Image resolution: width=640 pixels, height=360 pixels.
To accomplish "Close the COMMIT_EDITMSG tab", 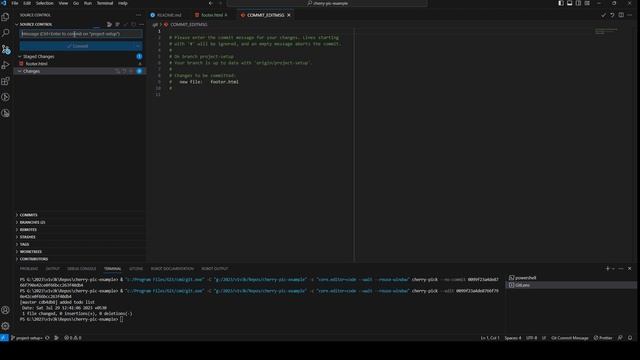I will point(289,15).
